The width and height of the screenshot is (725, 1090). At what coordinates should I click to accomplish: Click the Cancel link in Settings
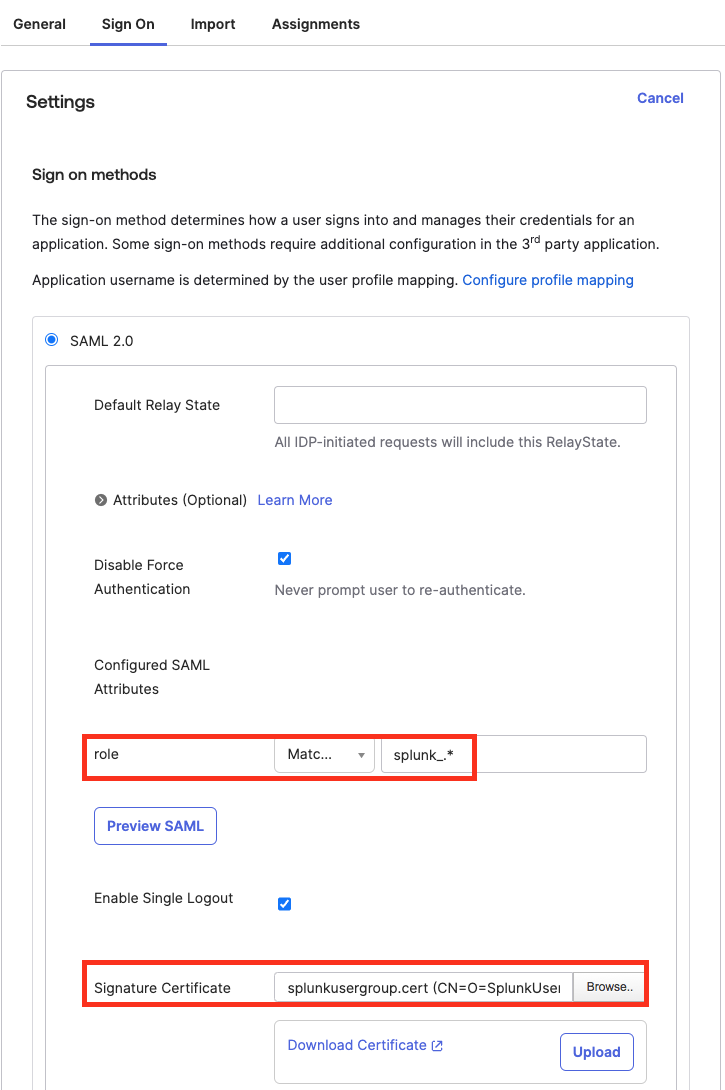[660, 98]
